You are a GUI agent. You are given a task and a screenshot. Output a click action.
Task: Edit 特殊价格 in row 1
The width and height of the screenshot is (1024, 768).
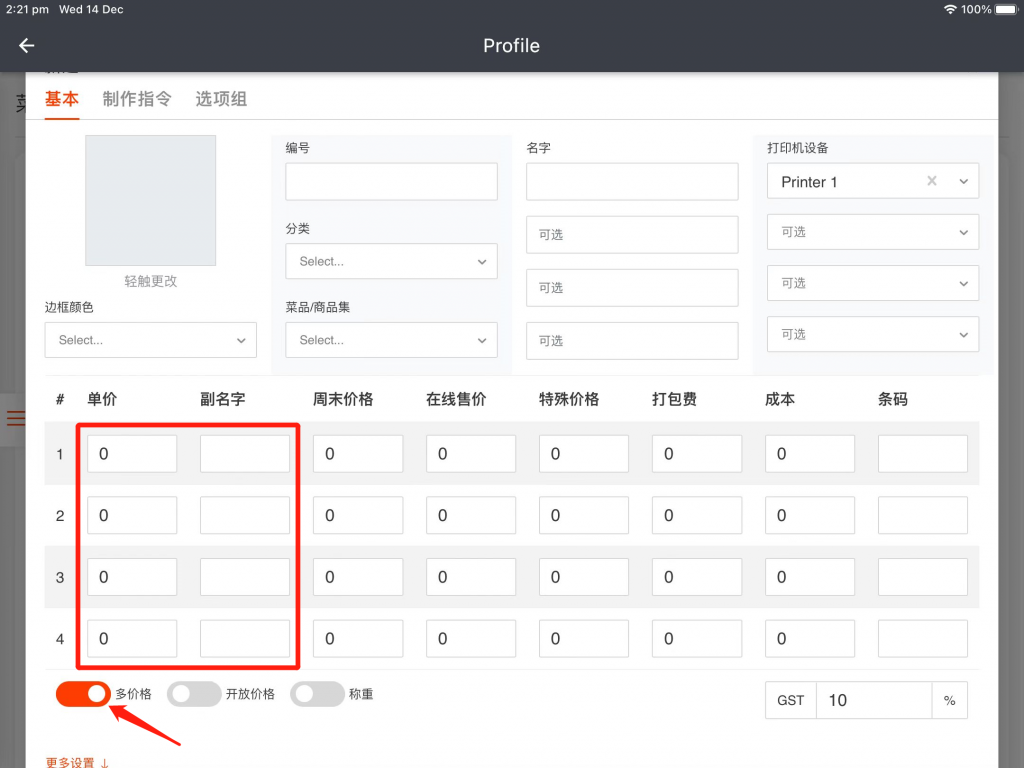584,454
